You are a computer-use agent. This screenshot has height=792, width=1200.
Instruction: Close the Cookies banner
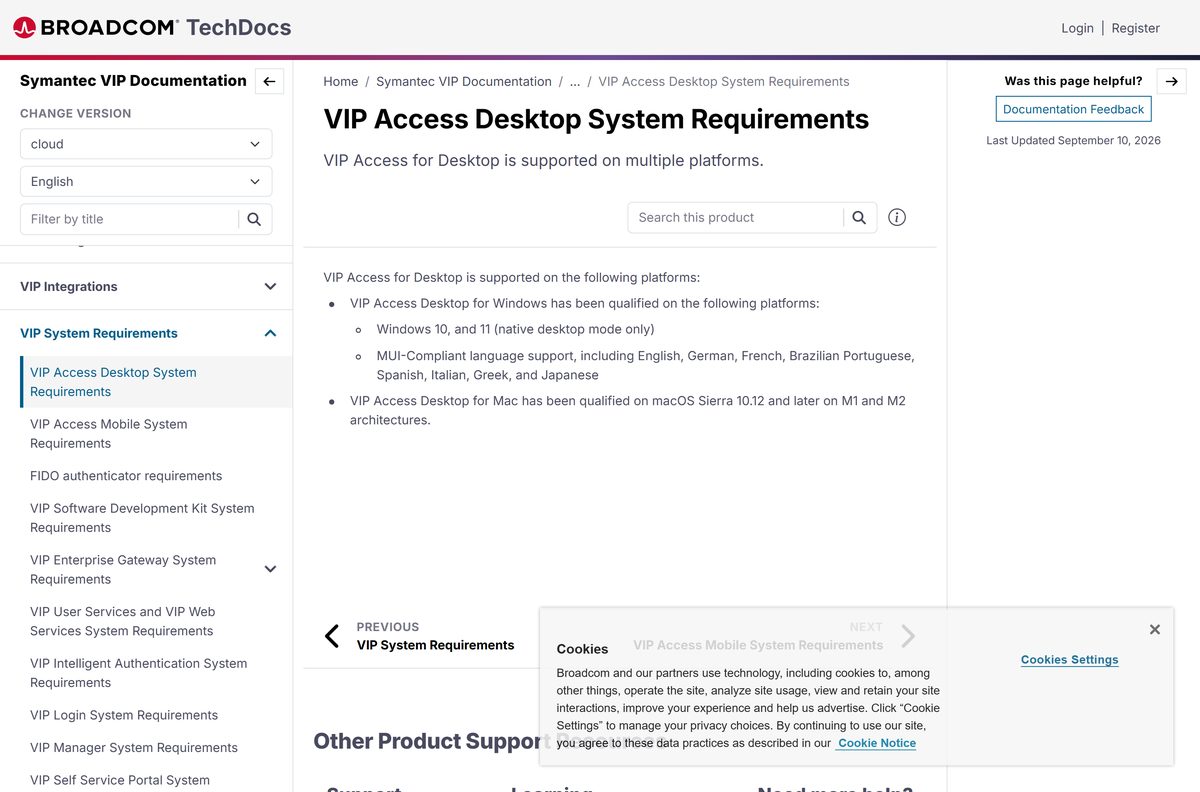click(x=1155, y=629)
